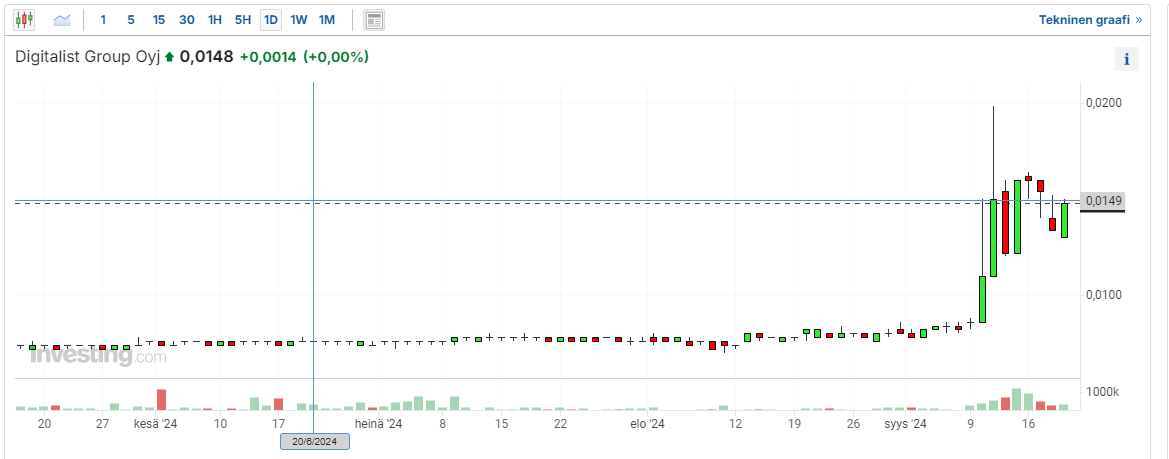Click the 0,0148 last price value

coord(207,57)
